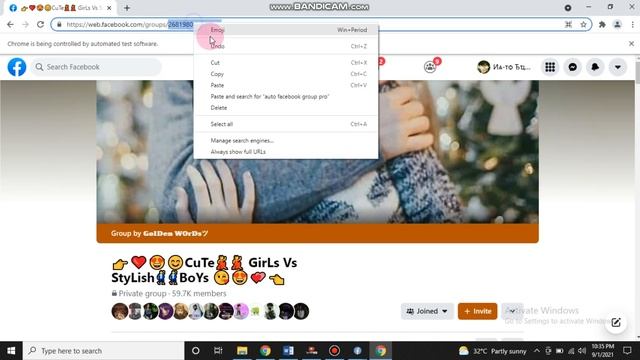Image resolution: width=640 pixels, height=360 pixels.
Task: Click the 59.7K members text
Action: 199,293
